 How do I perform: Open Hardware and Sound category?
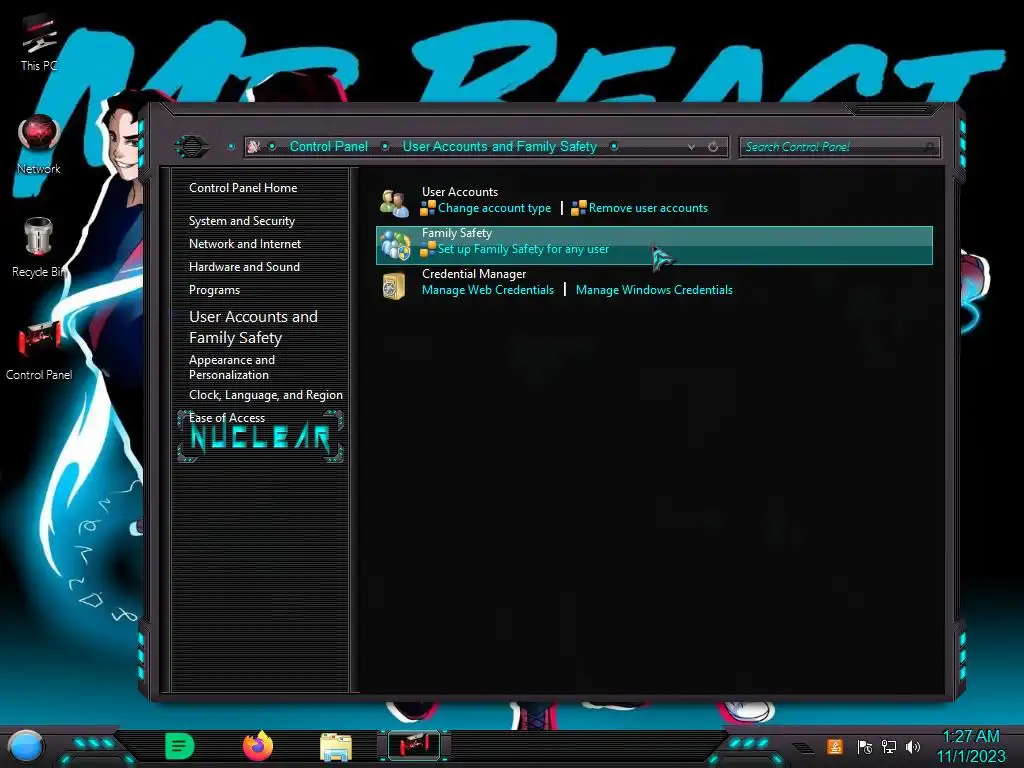pyautogui.click(x=244, y=266)
